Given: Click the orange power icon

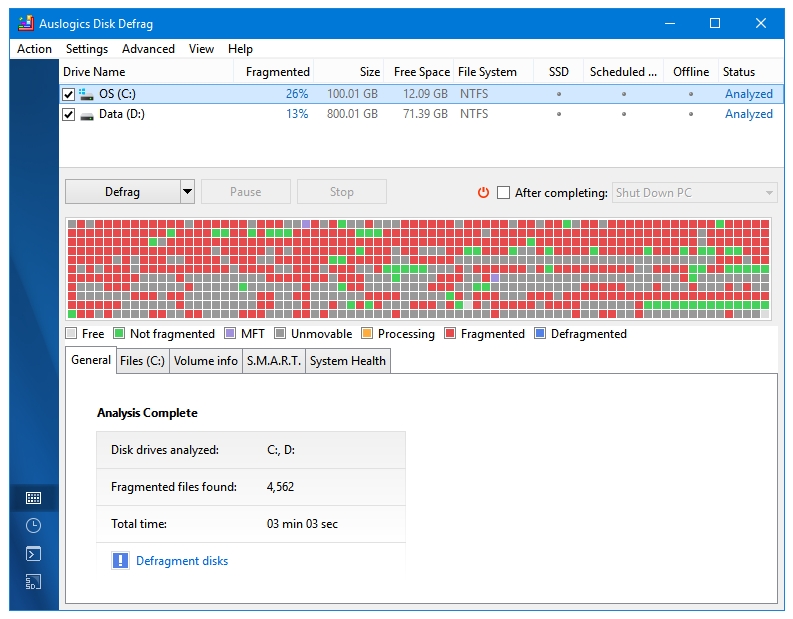Looking at the screenshot, I should click(x=483, y=193).
